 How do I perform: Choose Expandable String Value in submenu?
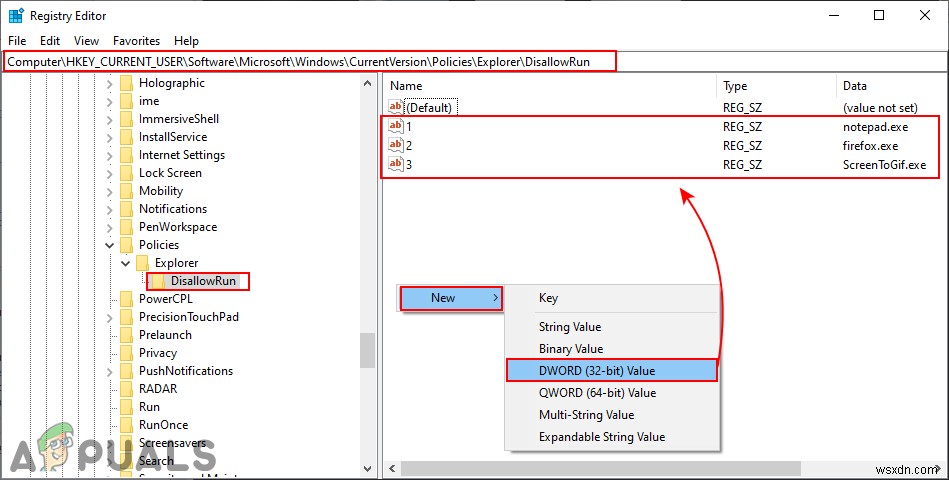coord(612,436)
